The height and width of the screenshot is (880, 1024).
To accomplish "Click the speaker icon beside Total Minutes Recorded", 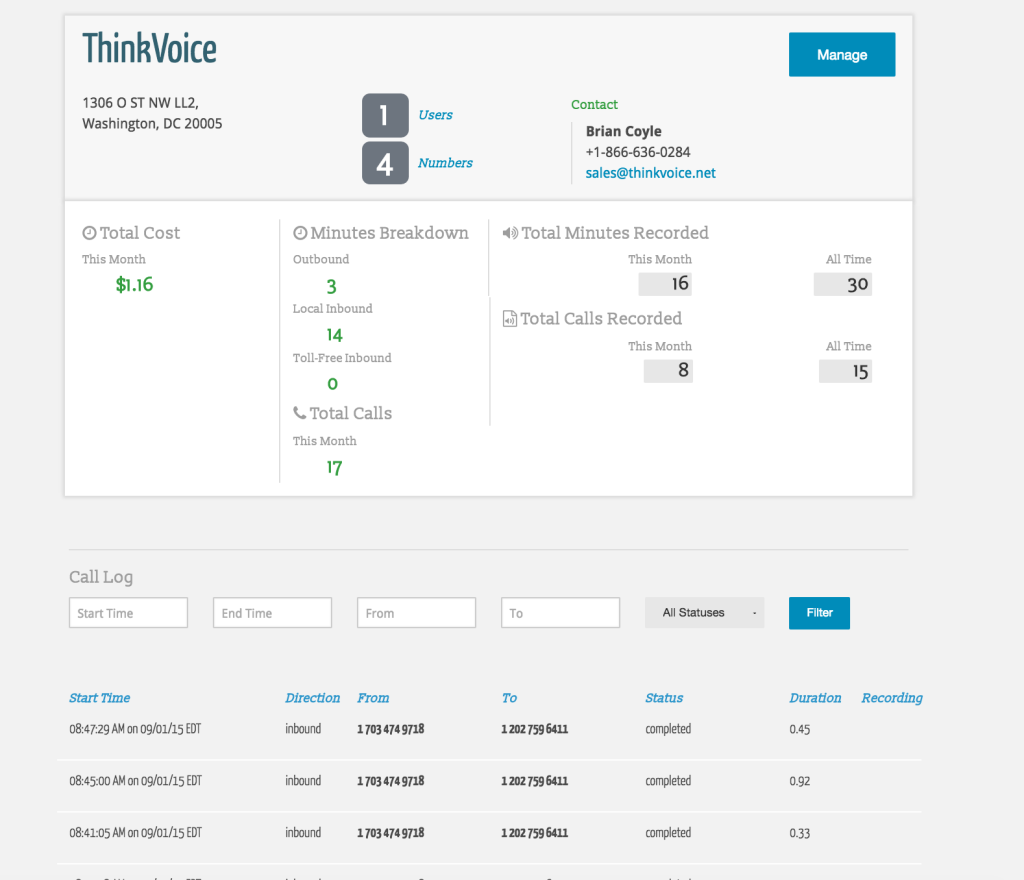I will (x=510, y=233).
